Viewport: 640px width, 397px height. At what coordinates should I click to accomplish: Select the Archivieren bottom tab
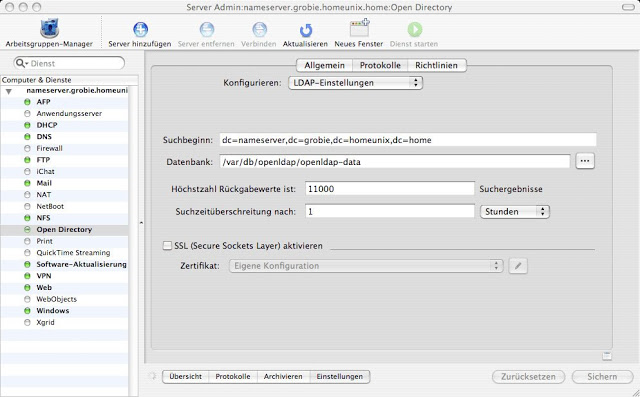(283, 377)
